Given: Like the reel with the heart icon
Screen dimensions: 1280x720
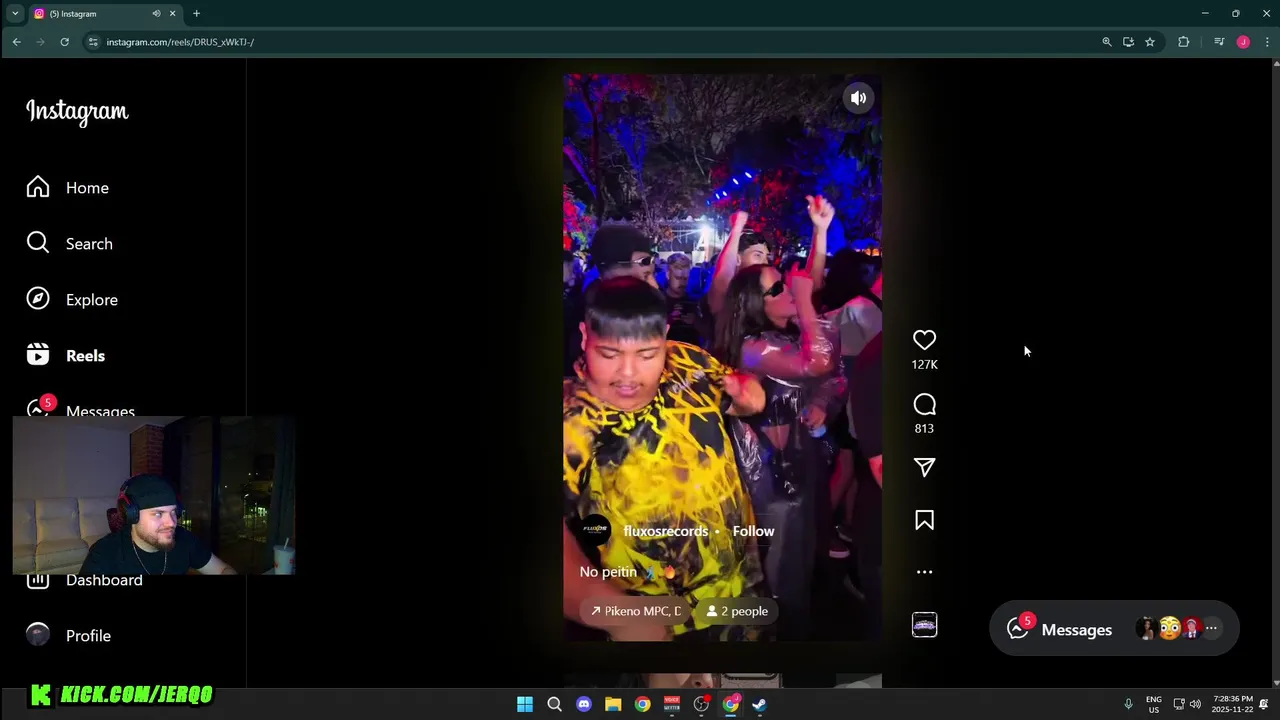Looking at the screenshot, I should (x=924, y=340).
